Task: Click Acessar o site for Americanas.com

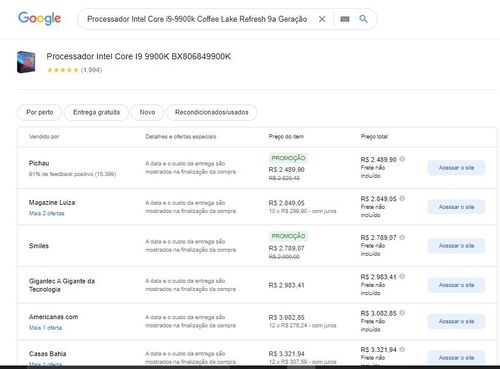Action: 456,321
